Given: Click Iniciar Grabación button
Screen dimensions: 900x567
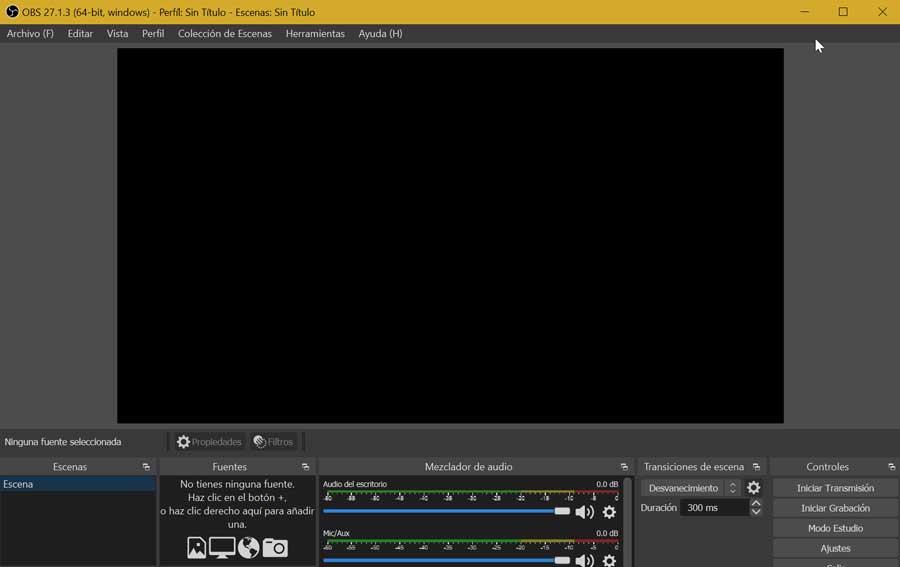Looking at the screenshot, I should tap(835, 508).
